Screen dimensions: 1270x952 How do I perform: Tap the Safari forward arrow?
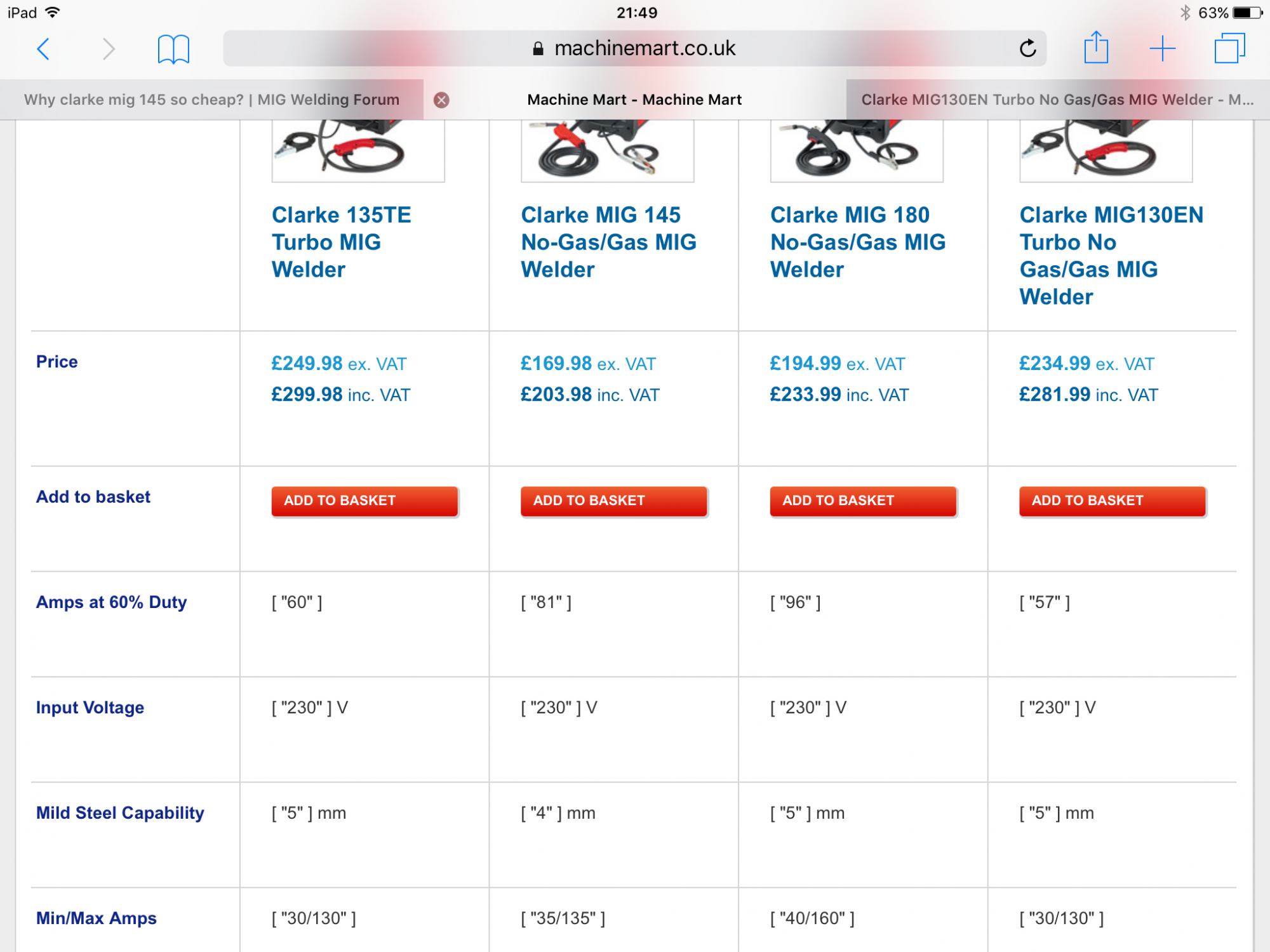tap(109, 49)
